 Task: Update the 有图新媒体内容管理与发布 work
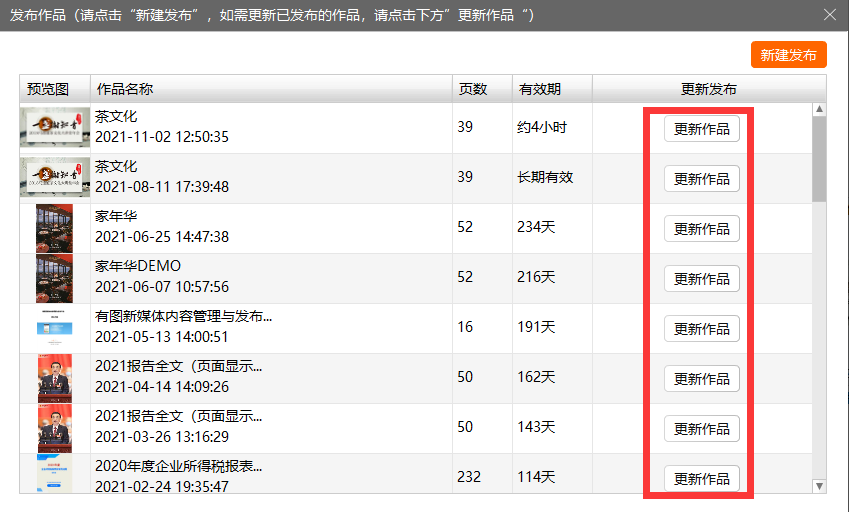701,329
